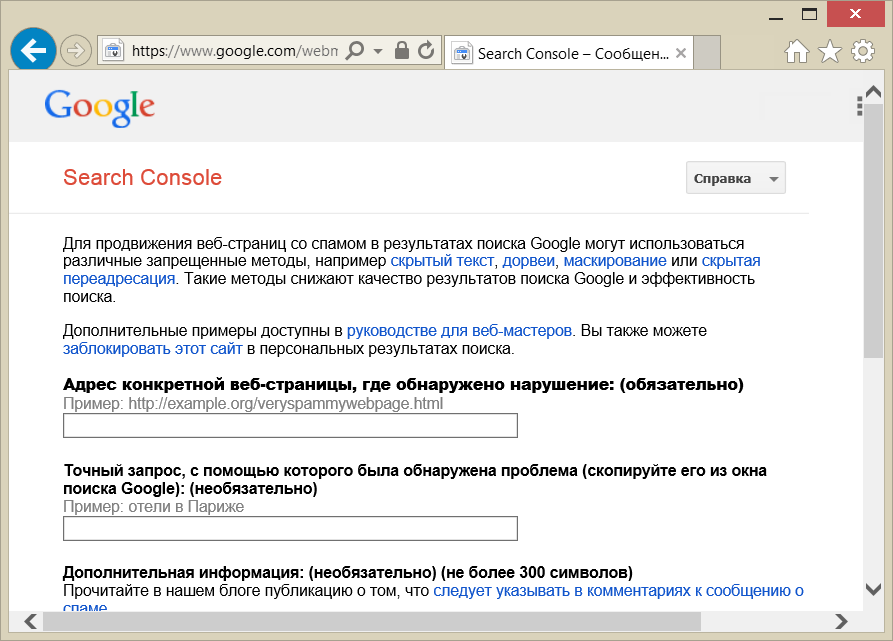Maximize the browser window
The height and width of the screenshot is (641, 893).
coord(809,14)
